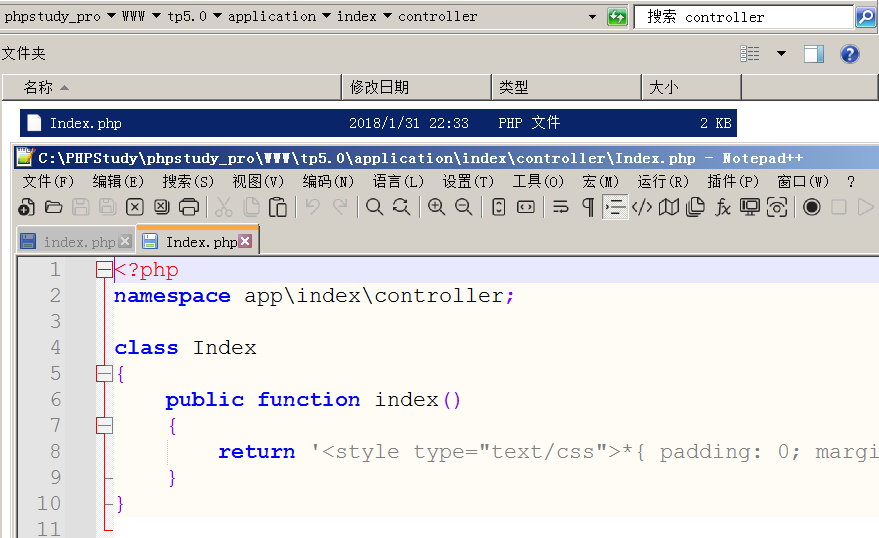Click the Explorer refresh button

tap(617, 17)
